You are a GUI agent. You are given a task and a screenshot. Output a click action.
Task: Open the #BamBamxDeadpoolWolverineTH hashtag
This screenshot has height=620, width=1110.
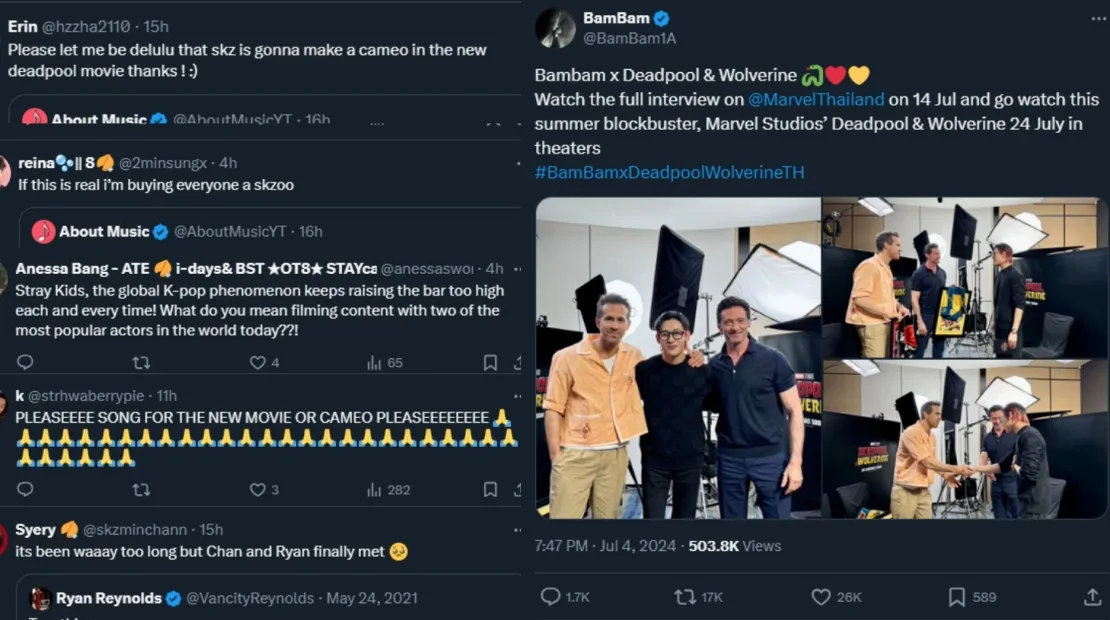pos(669,172)
